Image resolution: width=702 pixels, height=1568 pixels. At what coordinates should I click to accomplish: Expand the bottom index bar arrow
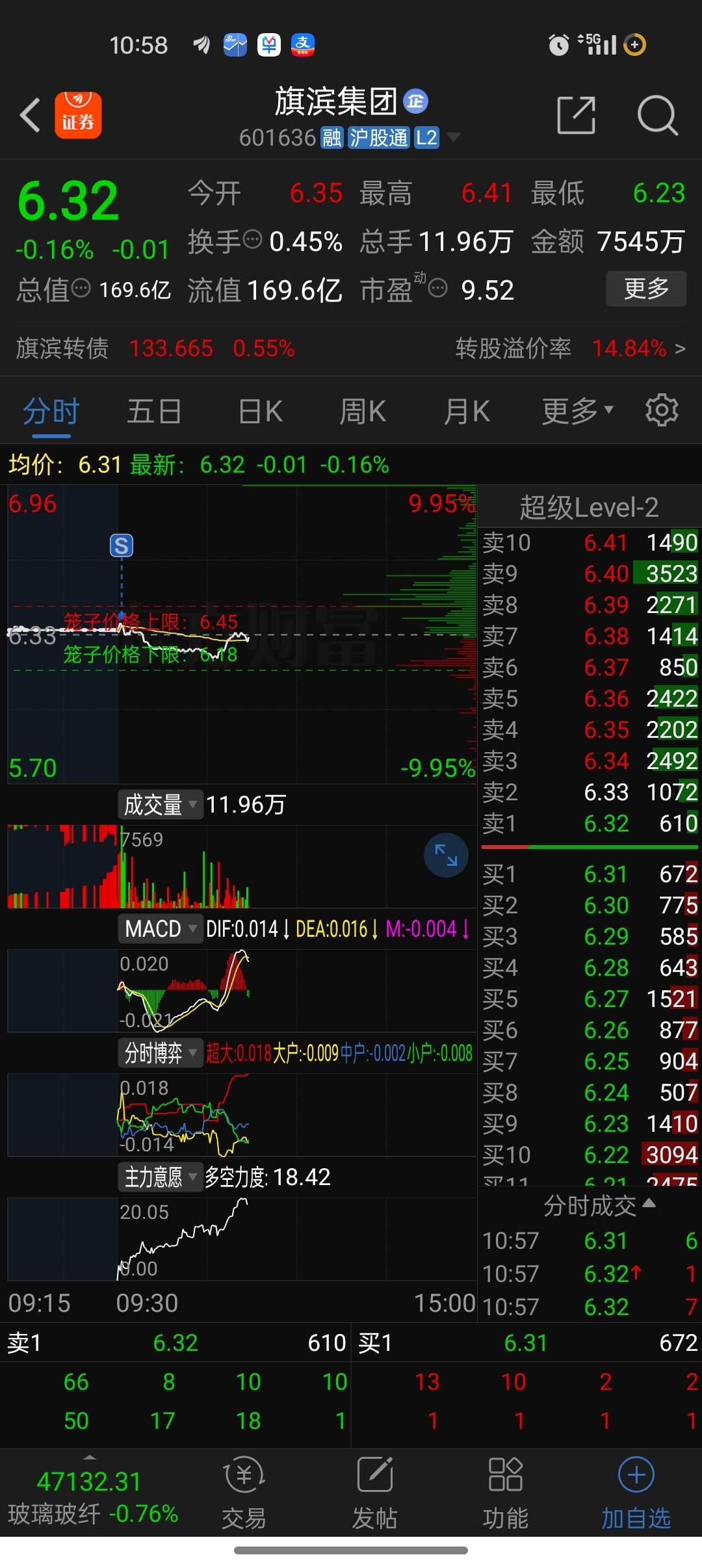(90, 1456)
